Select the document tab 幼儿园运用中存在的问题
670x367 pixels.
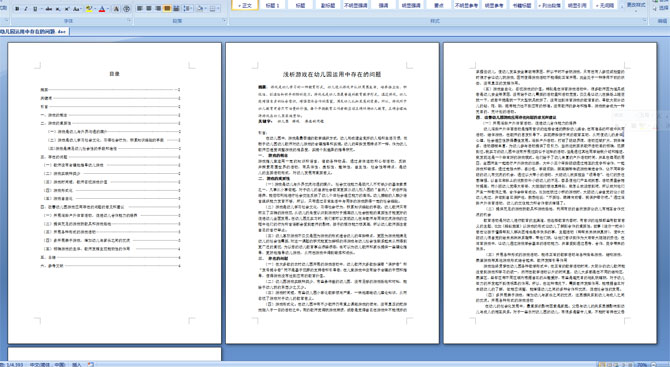(x=34, y=31)
